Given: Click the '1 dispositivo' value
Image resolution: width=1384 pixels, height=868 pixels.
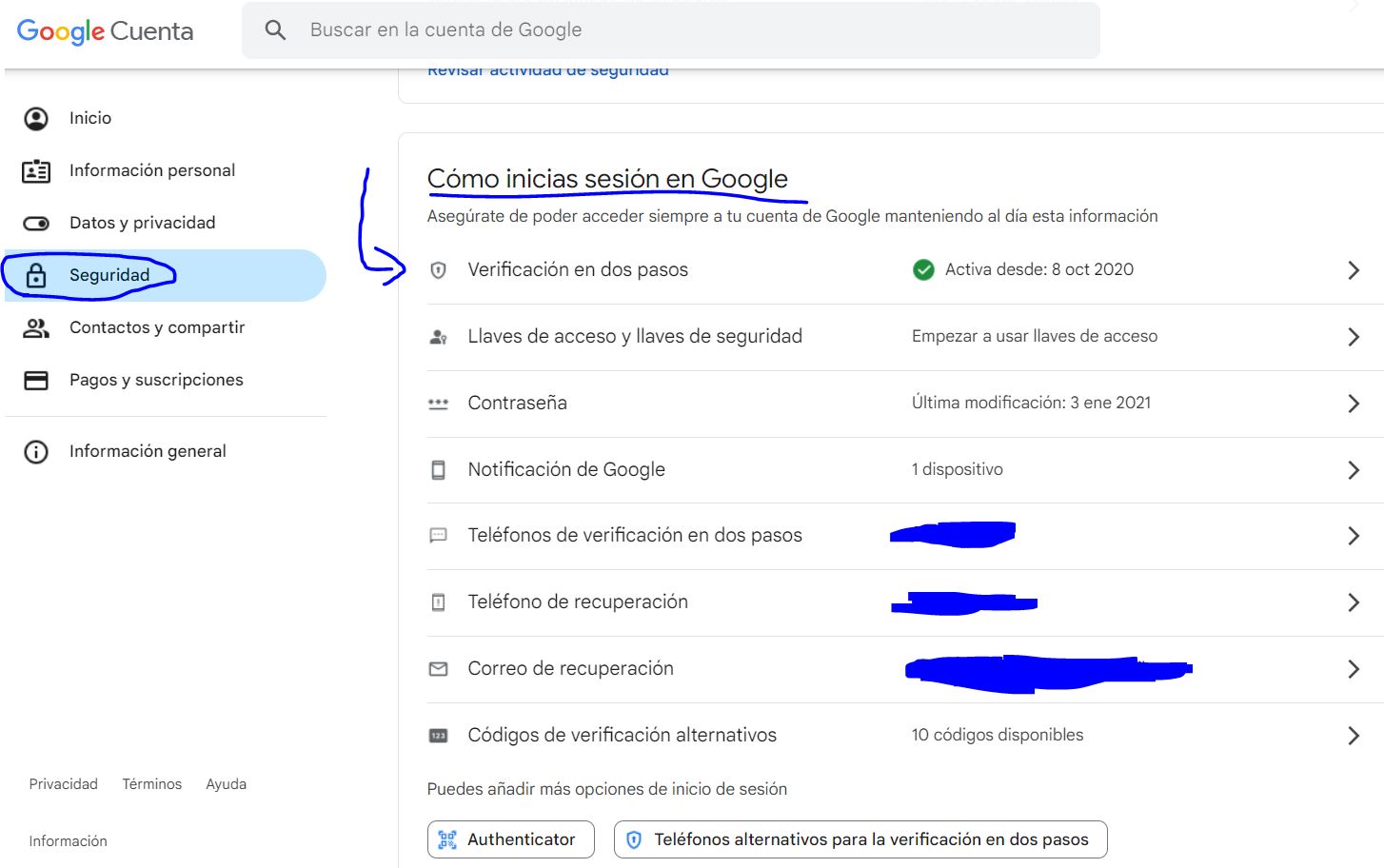Looking at the screenshot, I should pos(958,470).
